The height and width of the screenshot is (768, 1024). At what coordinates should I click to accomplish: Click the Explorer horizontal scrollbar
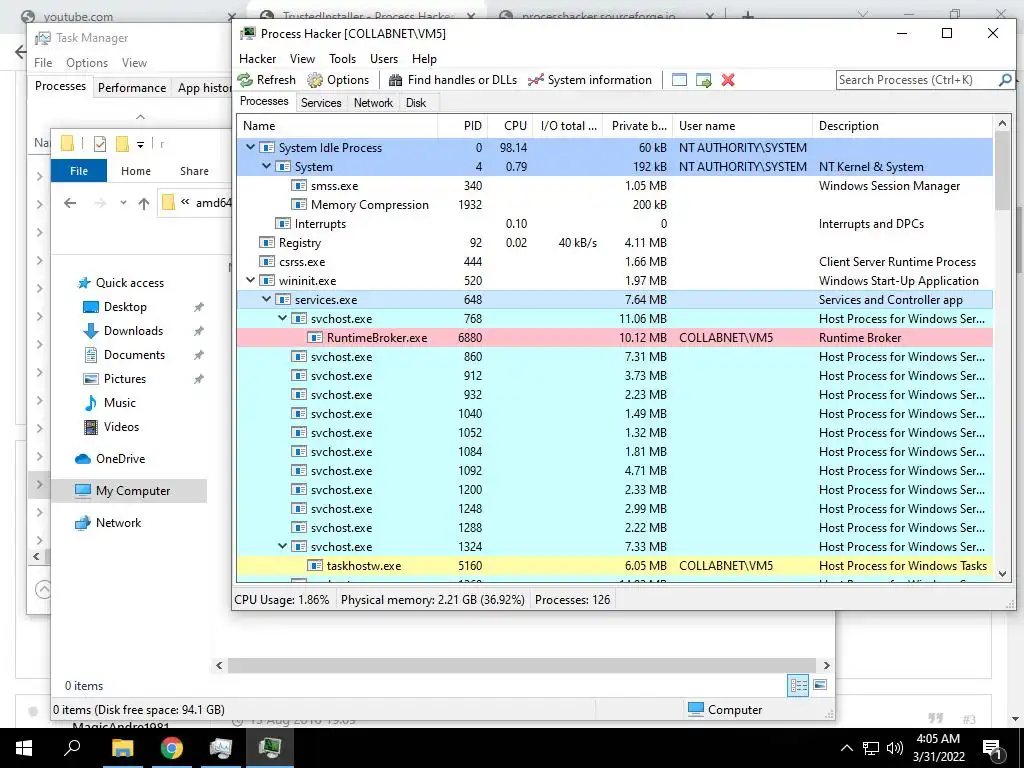coord(522,665)
